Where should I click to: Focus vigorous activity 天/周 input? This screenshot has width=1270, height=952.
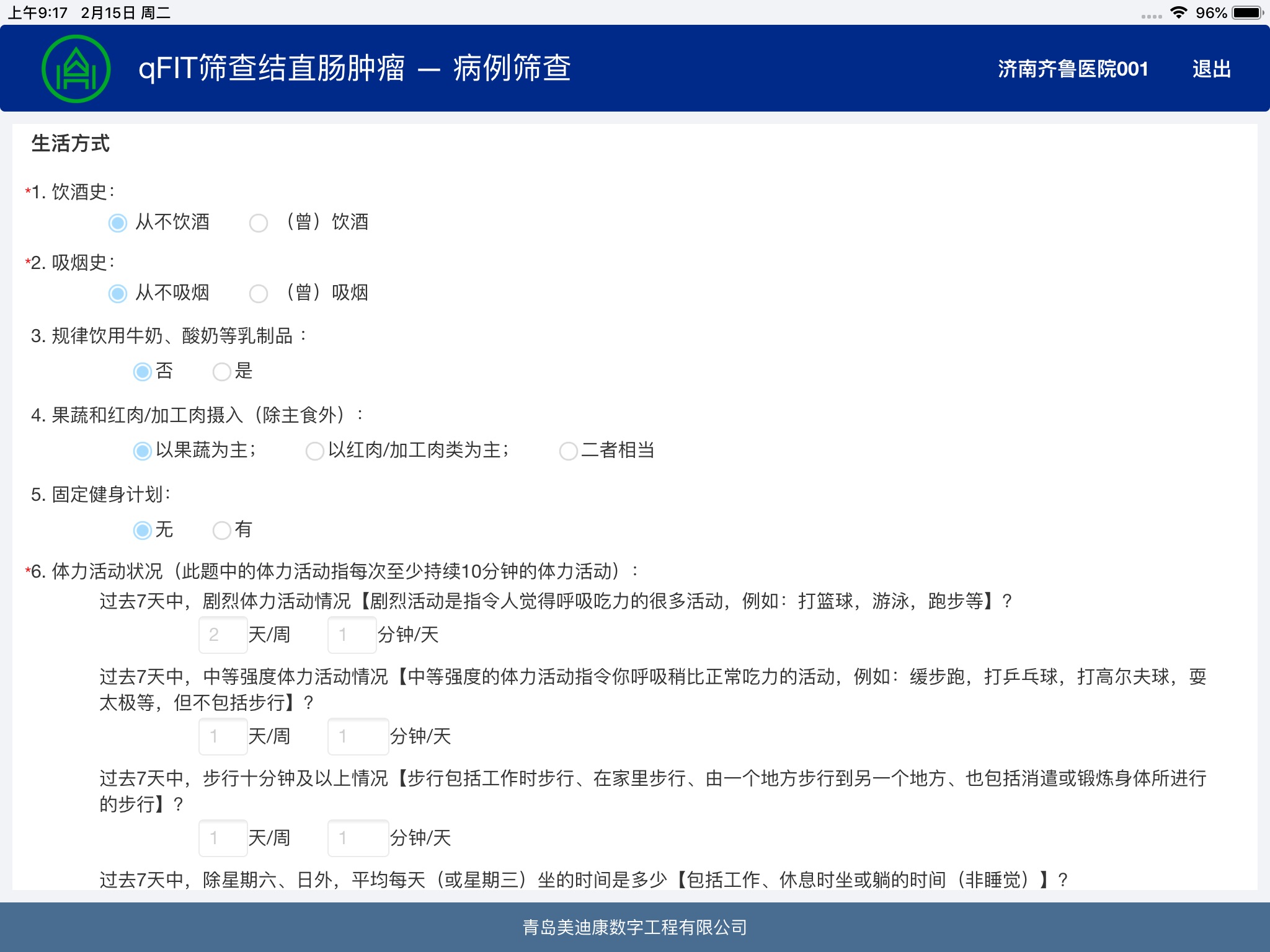click(223, 635)
